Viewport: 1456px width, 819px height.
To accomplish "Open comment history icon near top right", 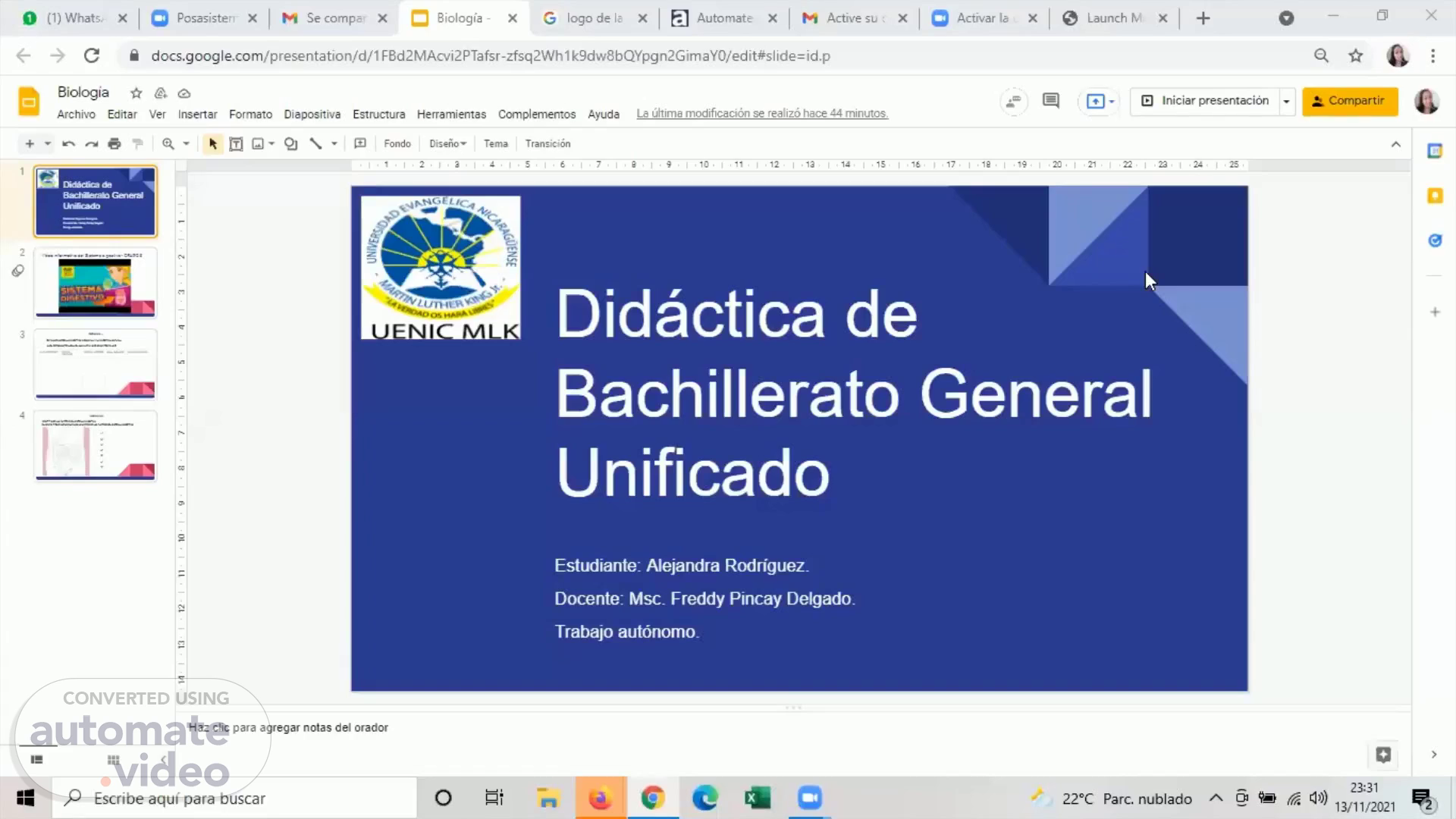I will click(x=1050, y=101).
